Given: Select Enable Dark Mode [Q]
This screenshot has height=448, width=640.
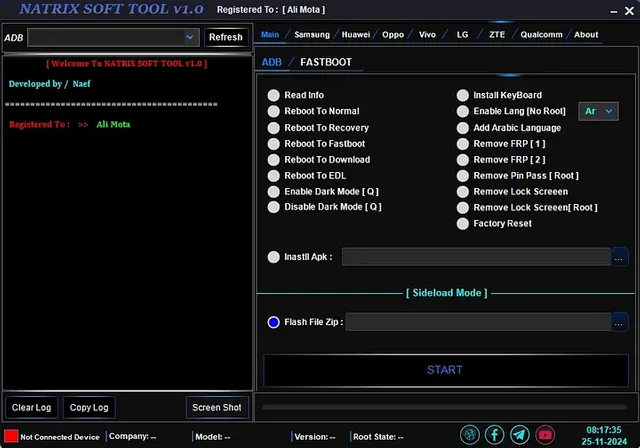Looking at the screenshot, I should pos(273,191).
